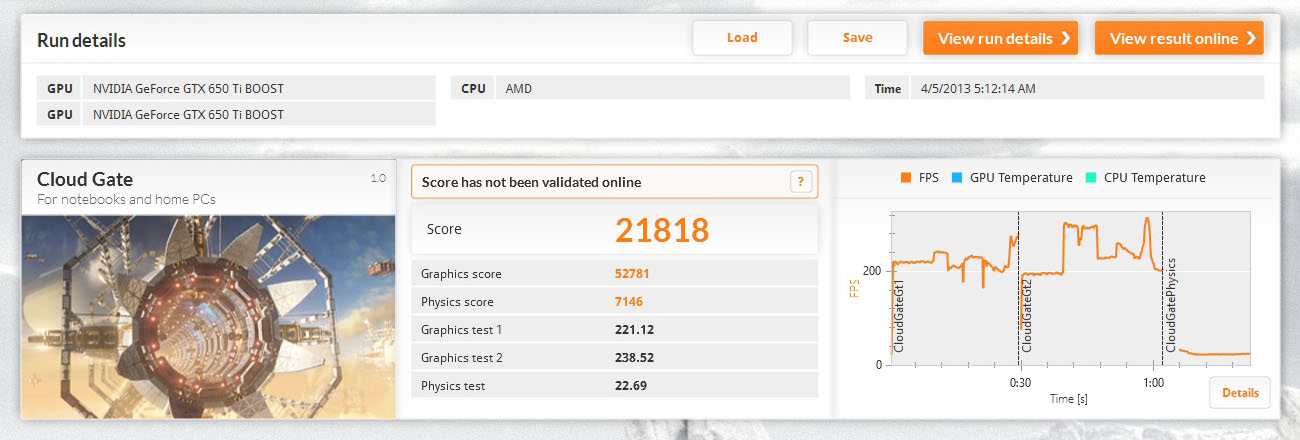Click the Physics score label
1300x440 pixels.
(x=457, y=302)
